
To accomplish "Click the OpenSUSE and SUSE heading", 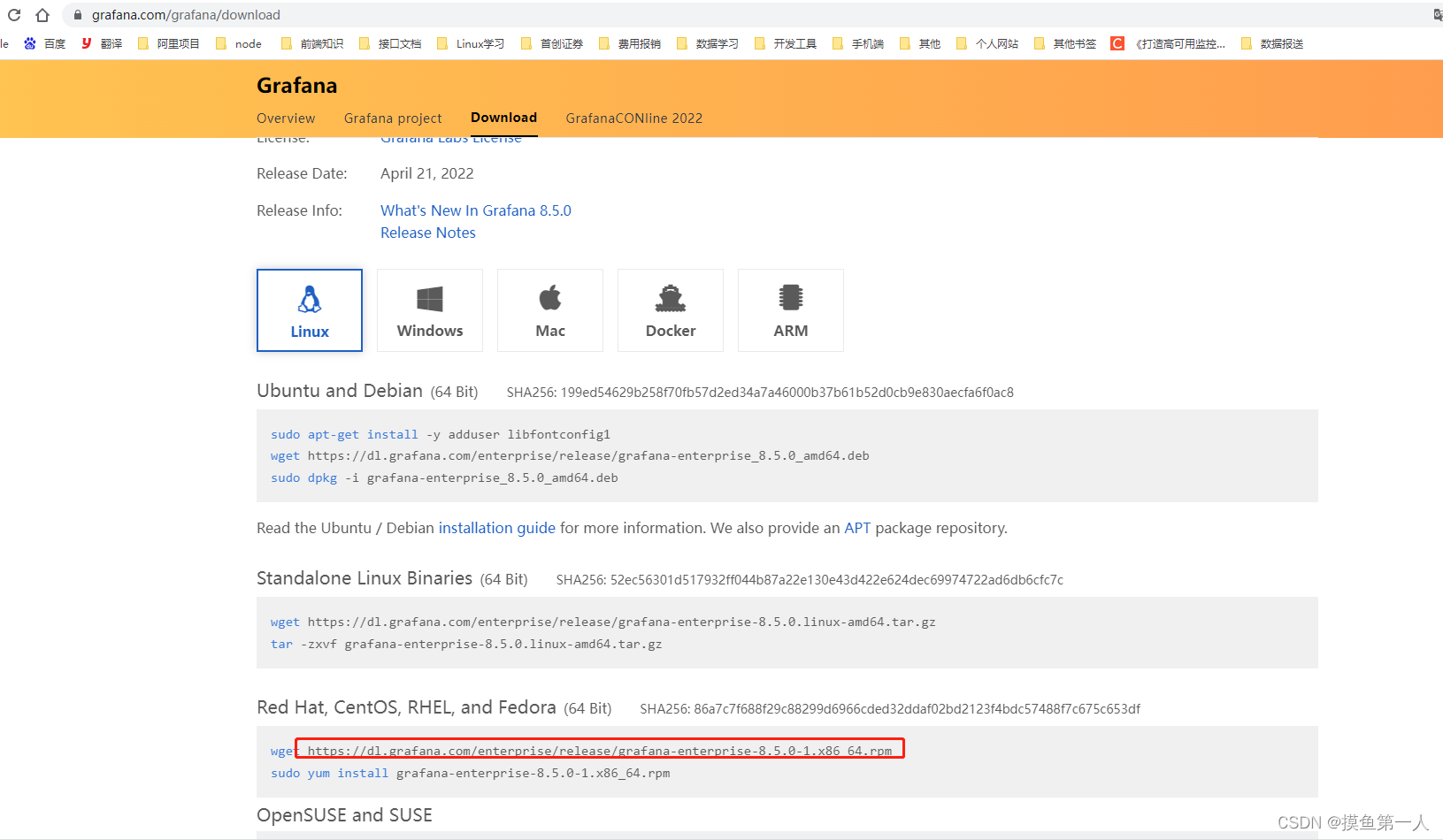I will click(x=344, y=815).
